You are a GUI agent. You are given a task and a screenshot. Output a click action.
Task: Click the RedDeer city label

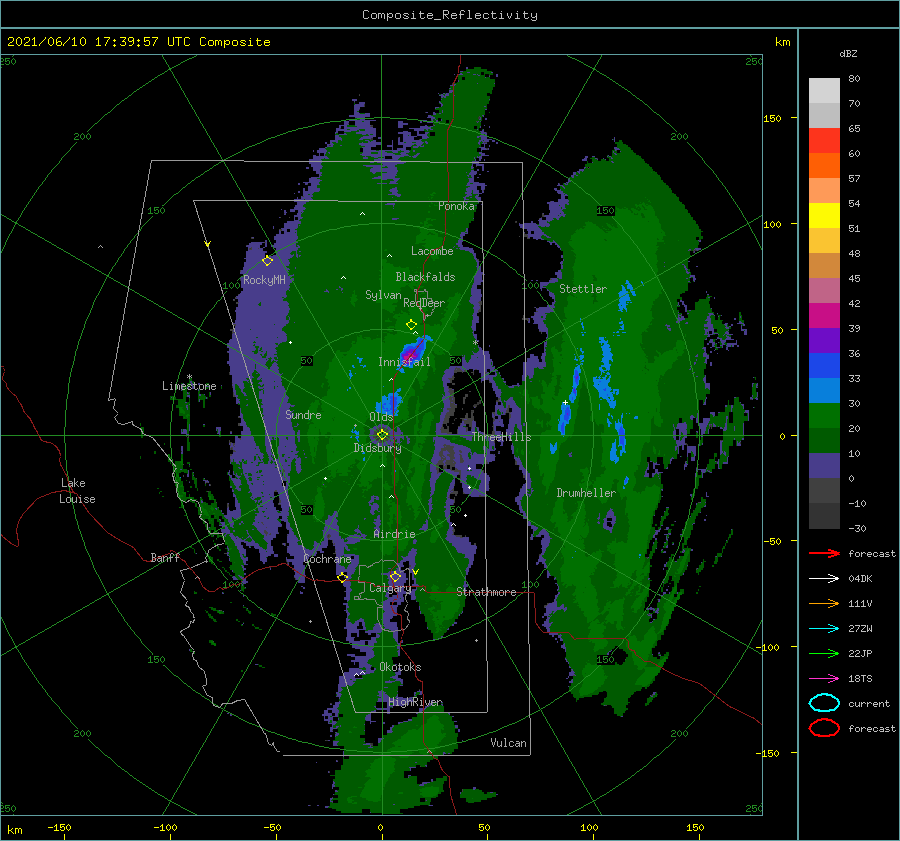coord(424,303)
